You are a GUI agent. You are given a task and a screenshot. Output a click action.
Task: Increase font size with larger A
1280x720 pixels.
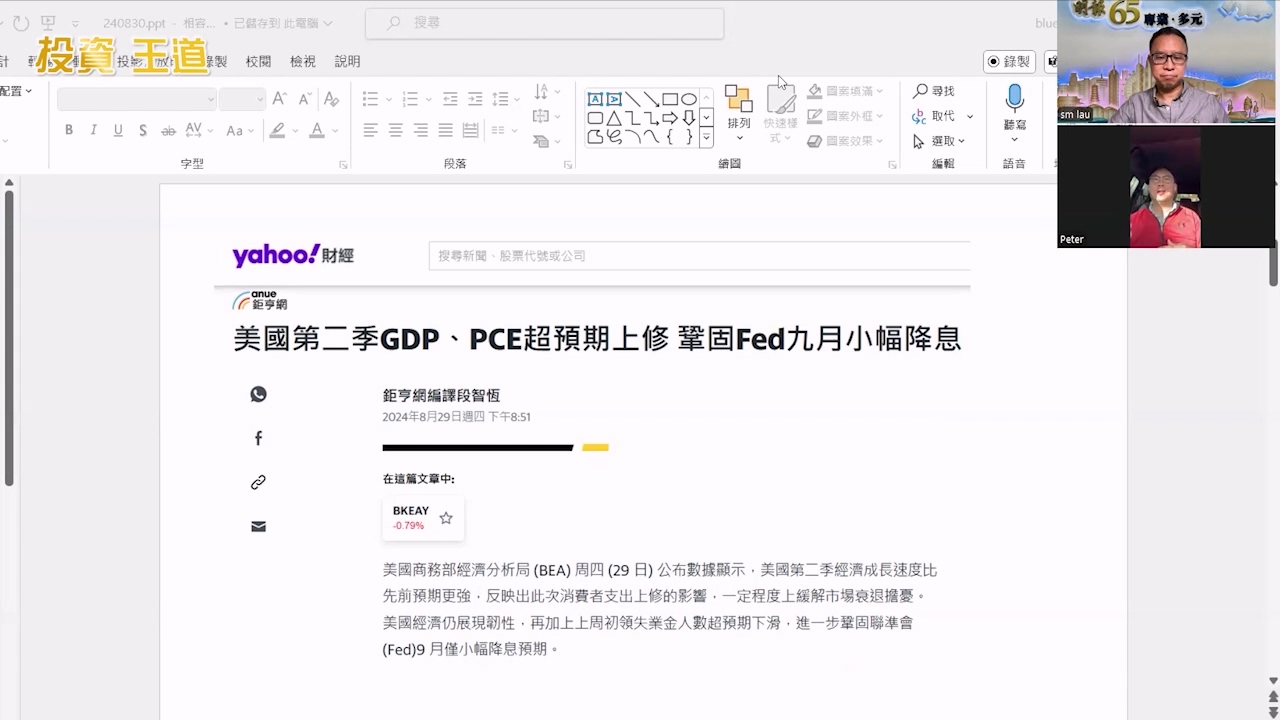pos(280,99)
